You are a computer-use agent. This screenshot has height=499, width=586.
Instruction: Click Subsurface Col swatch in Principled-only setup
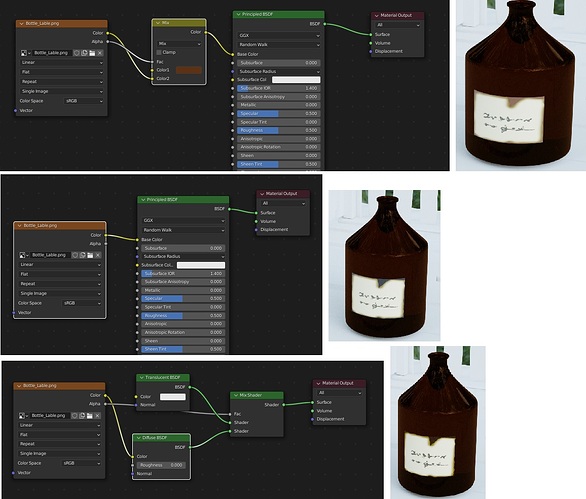coord(201,265)
